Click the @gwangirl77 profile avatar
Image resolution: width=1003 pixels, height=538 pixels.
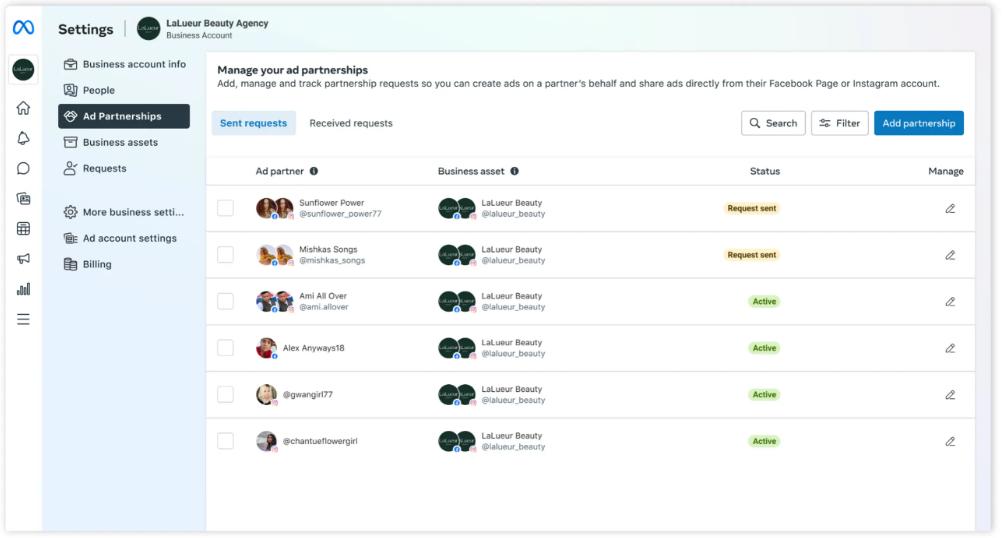[267, 395]
